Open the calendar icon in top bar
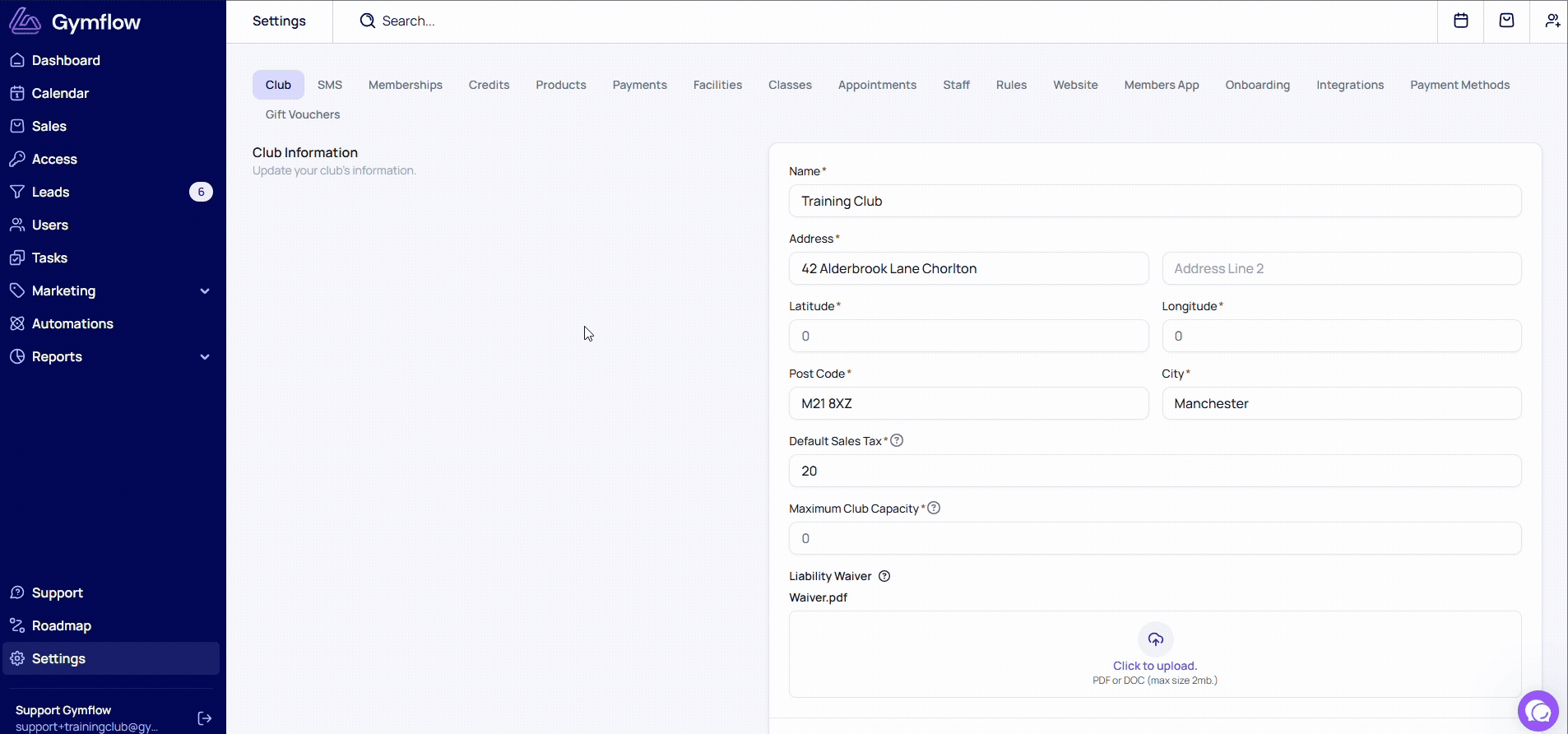 [1460, 21]
